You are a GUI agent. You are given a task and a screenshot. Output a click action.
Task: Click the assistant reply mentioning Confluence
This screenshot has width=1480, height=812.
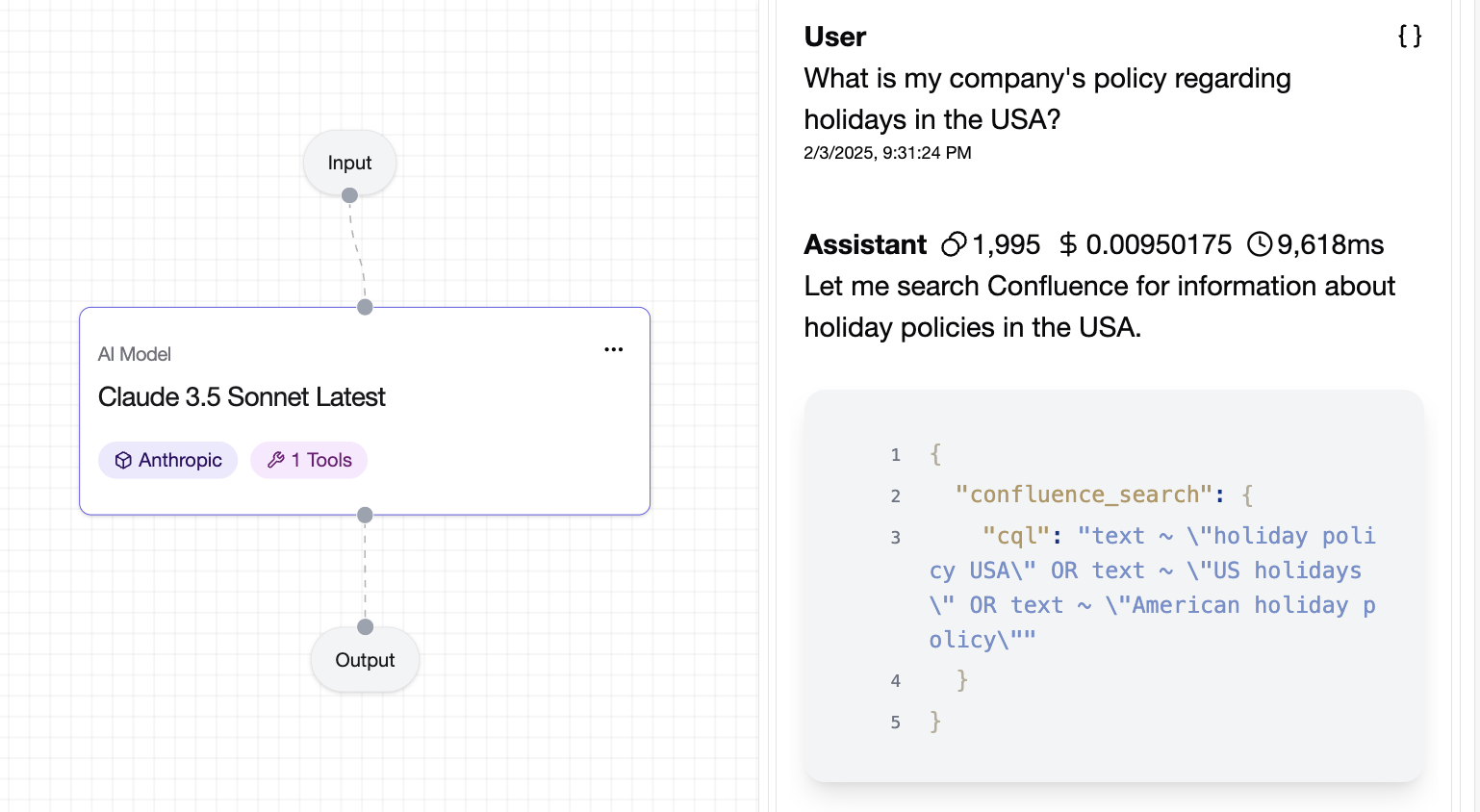[1100, 306]
